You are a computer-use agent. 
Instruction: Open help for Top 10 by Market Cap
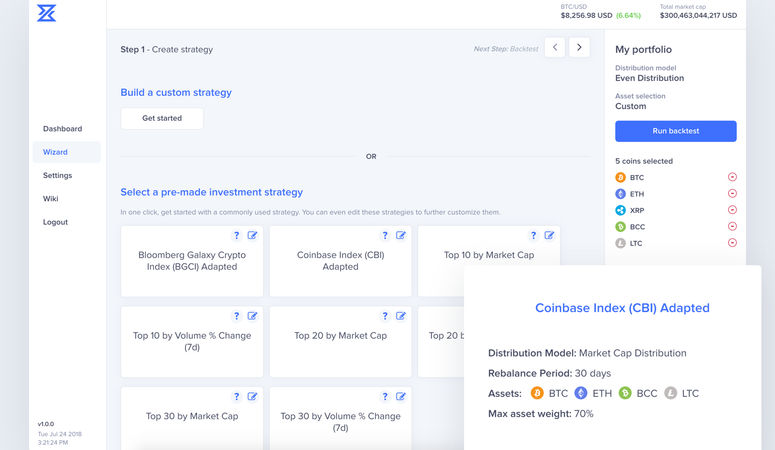pyautogui.click(x=533, y=235)
